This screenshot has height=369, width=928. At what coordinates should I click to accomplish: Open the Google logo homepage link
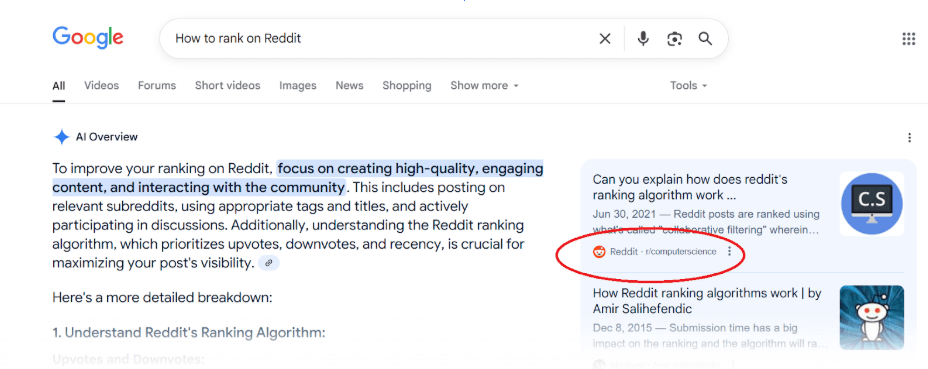pyautogui.click(x=88, y=38)
